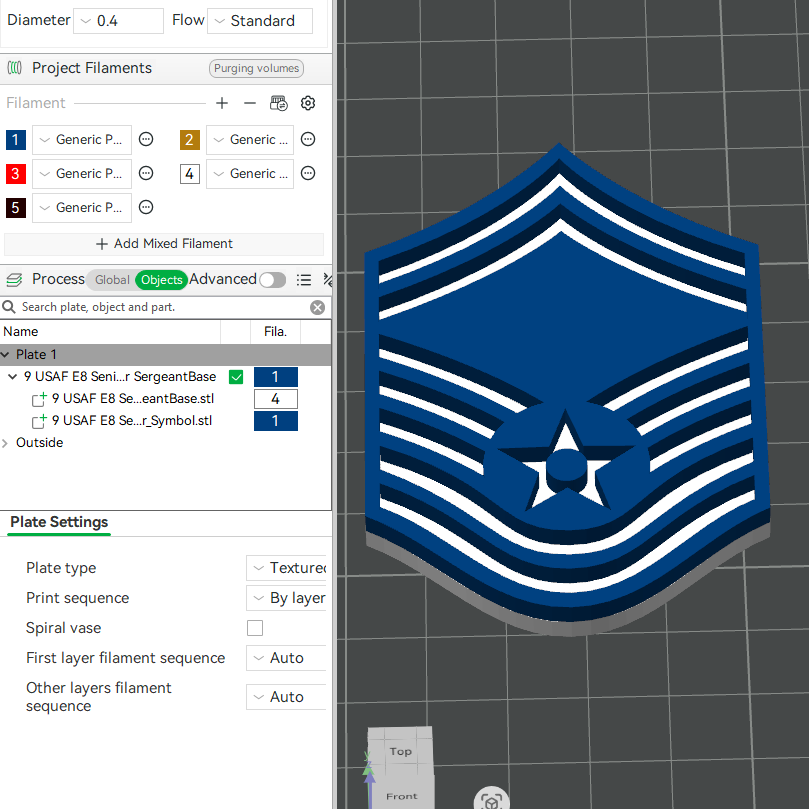Select the Plate Settings tab
Viewport: 809px width, 809px height.
tap(59, 522)
